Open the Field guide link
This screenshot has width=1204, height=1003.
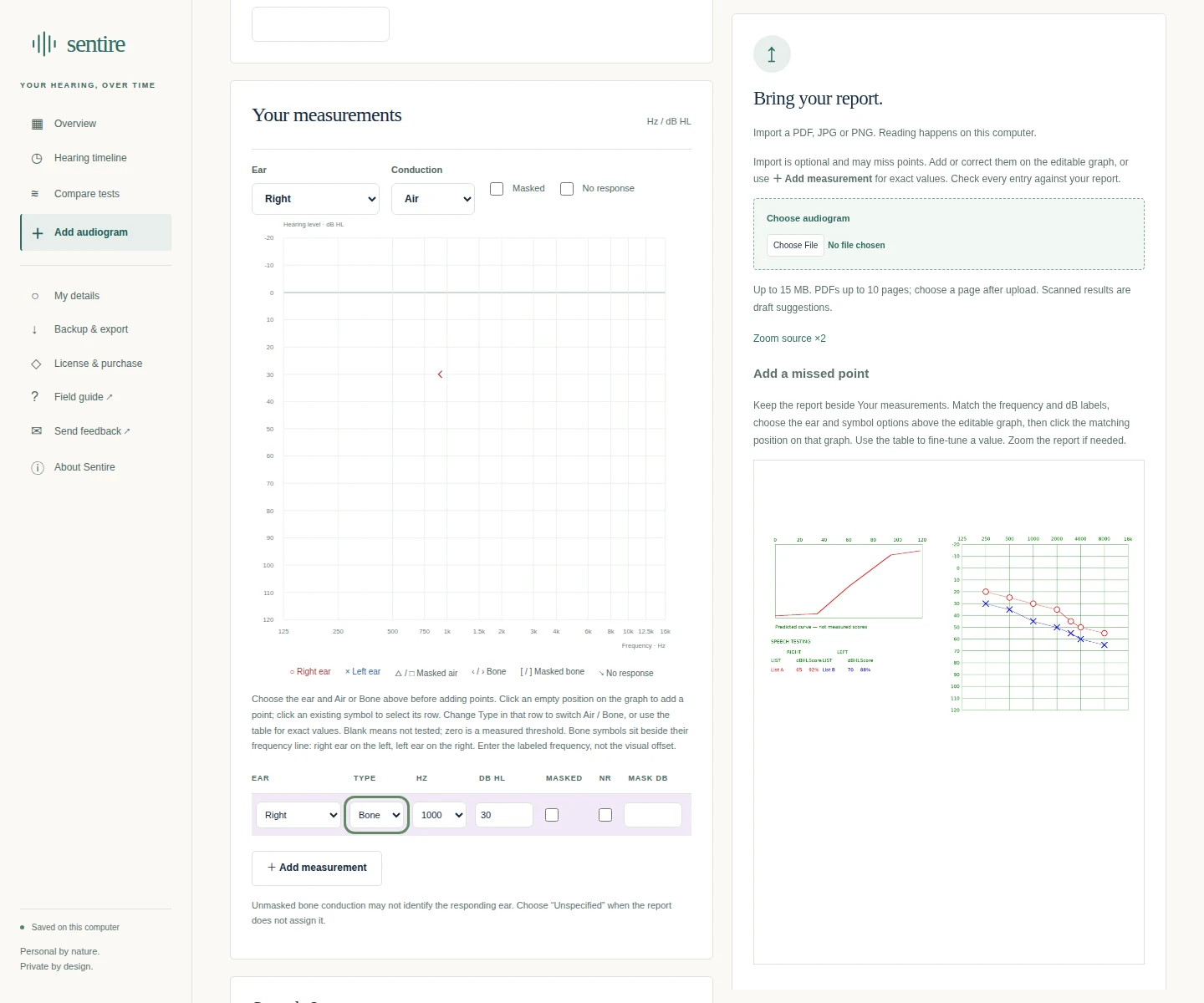pyautogui.click(x=95, y=397)
